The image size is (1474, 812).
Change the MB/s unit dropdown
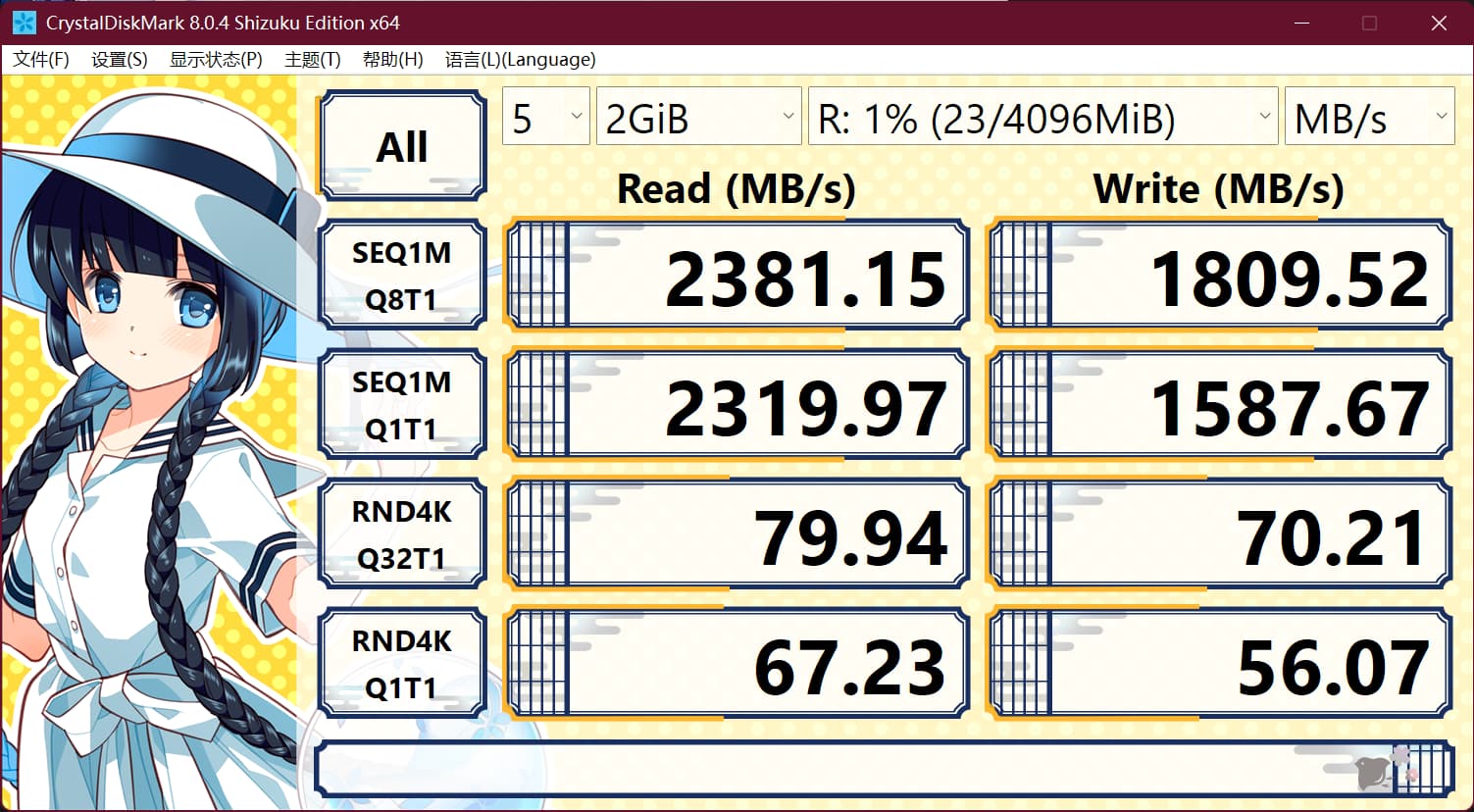coord(1369,117)
